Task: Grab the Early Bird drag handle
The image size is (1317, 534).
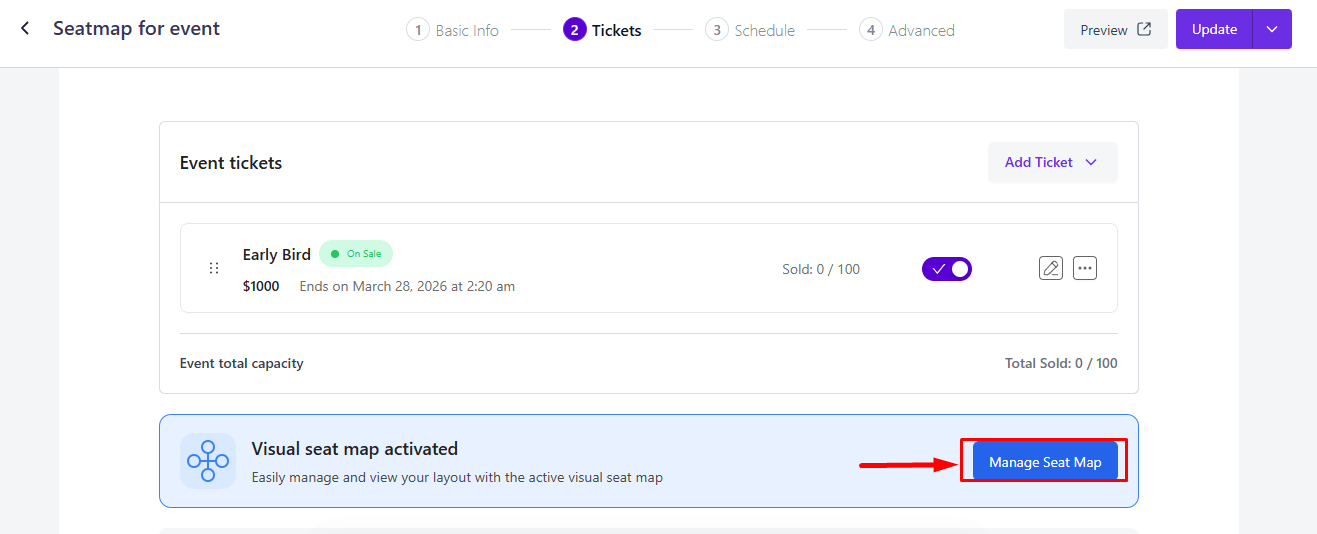Action: click(x=213, y=268)
